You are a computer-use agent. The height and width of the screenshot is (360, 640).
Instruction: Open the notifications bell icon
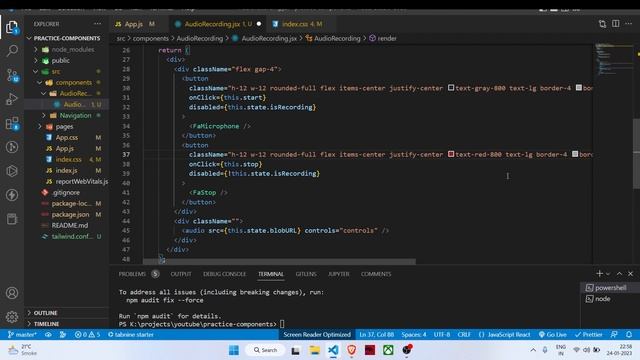tap(629, 334)
